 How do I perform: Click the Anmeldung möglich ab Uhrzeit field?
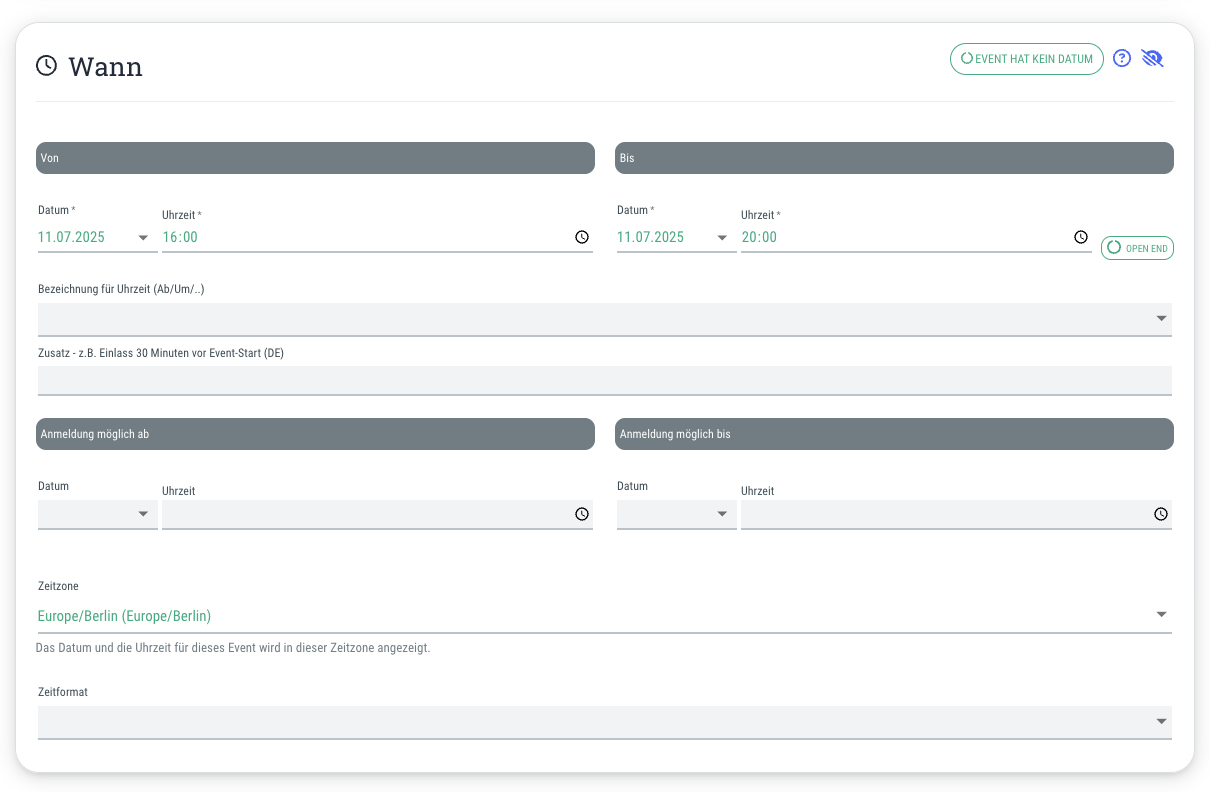point(377,514)
